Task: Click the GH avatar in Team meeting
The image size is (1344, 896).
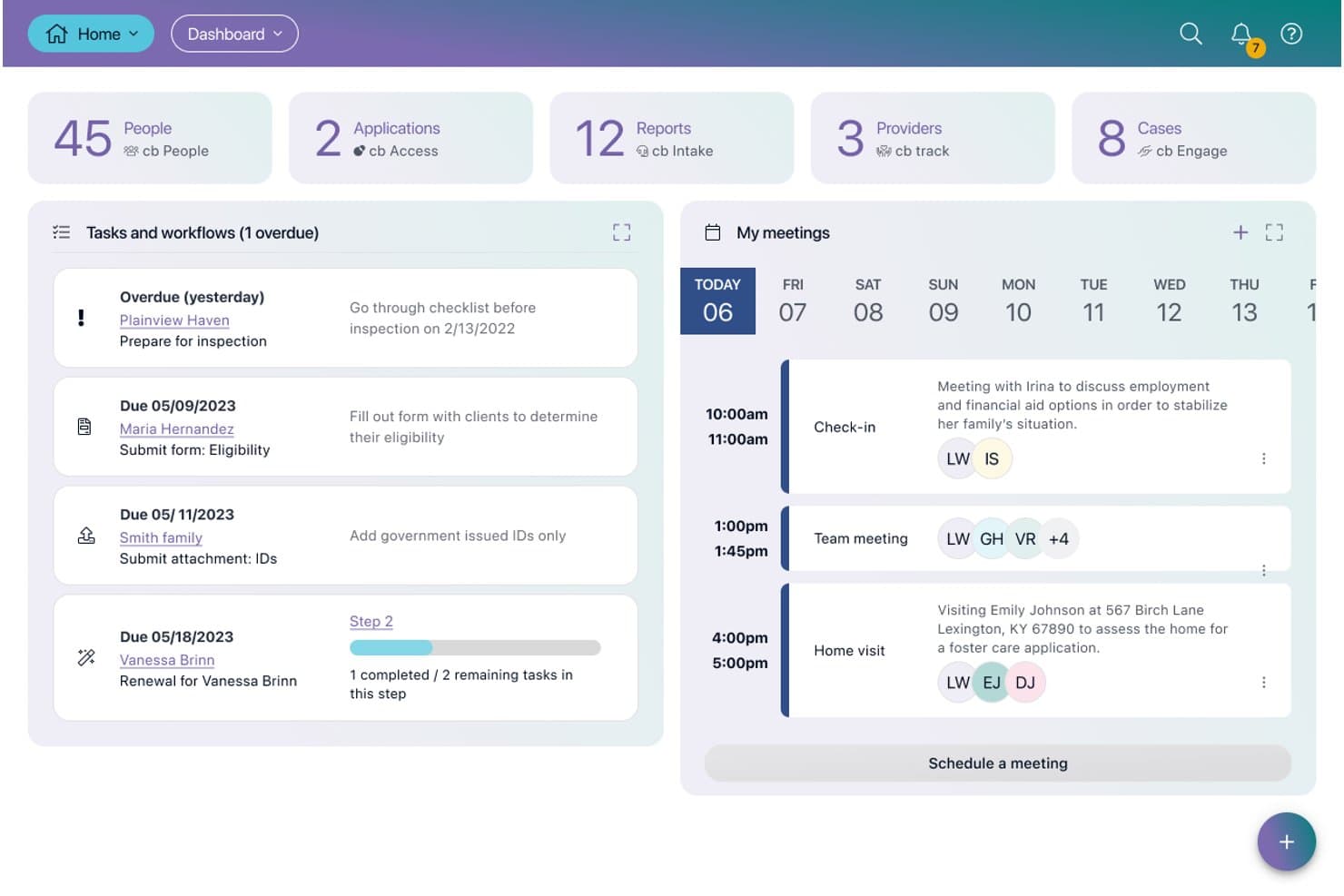Action: 992,539
